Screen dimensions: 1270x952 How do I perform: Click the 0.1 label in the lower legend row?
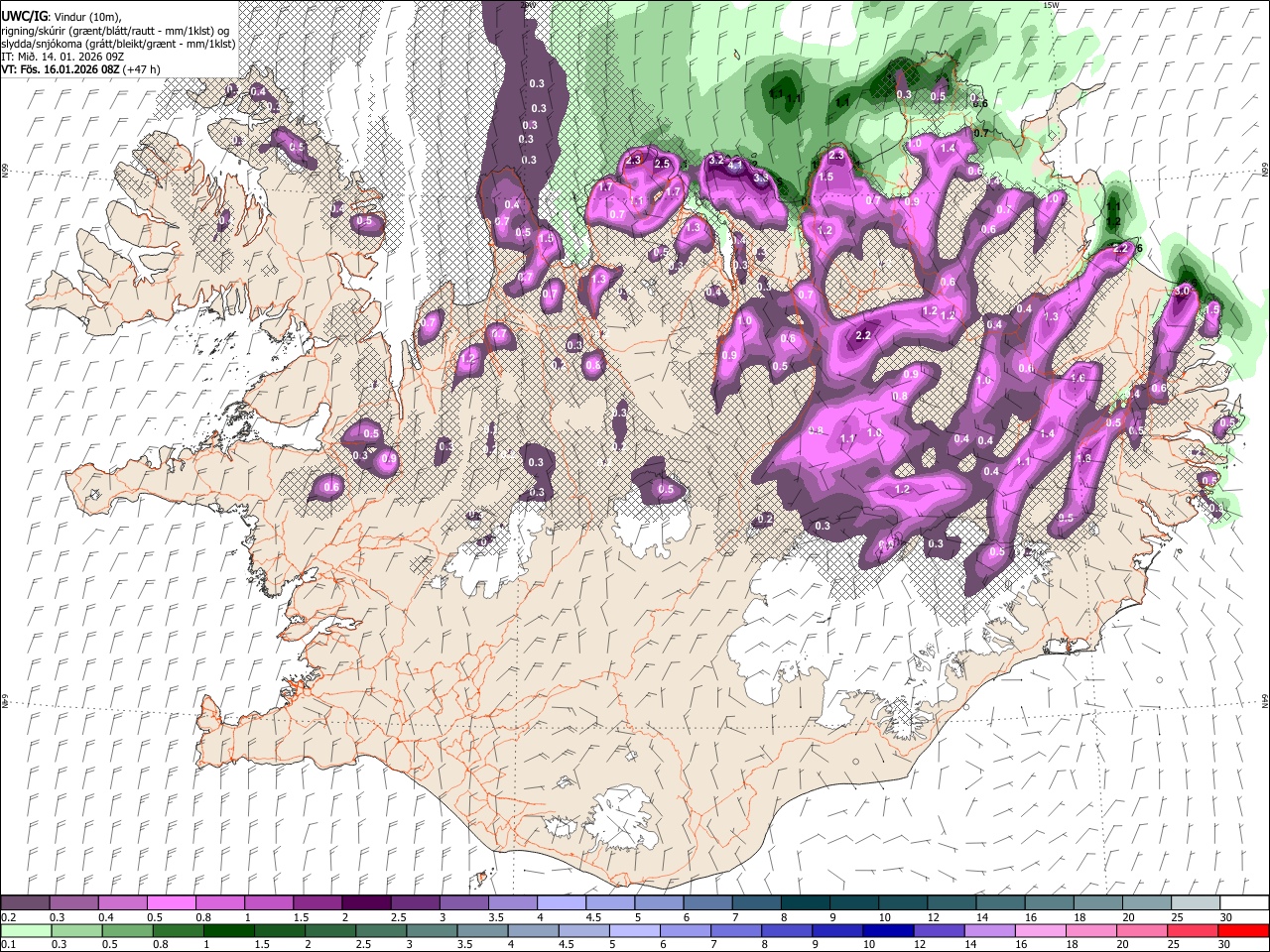pyautogui.click(x=8, y=944)
